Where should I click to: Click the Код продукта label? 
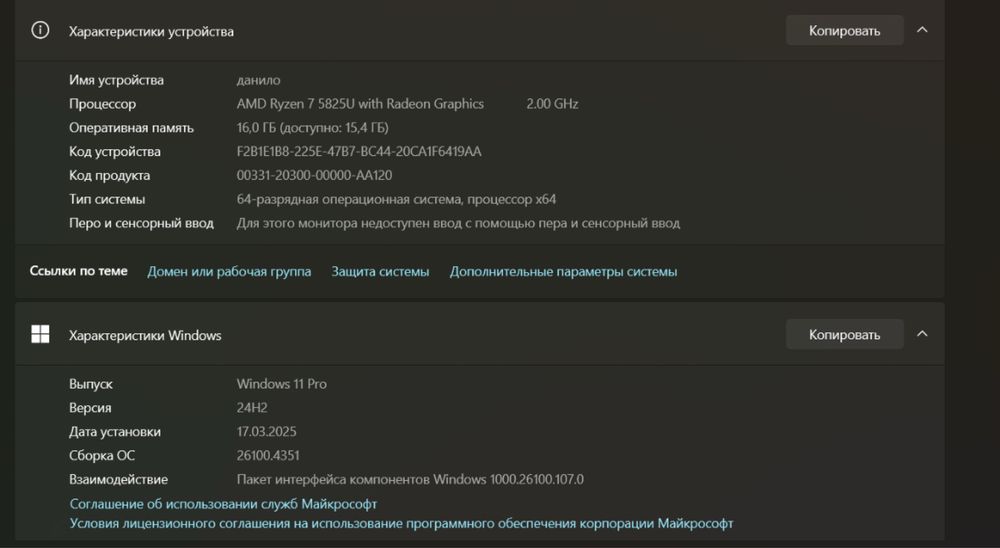tap(110, 175)
